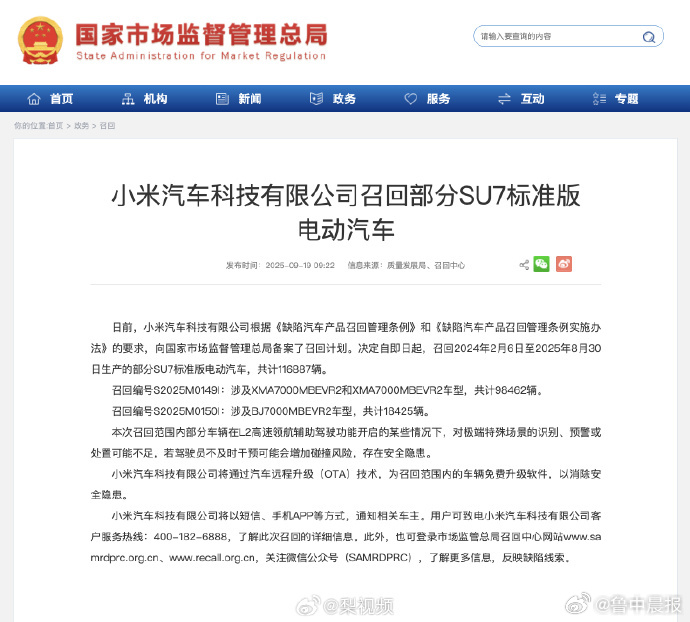Open the 专题 menu item
The height and width of the screenshot is (622, 690).
click(x=627, y=99)
